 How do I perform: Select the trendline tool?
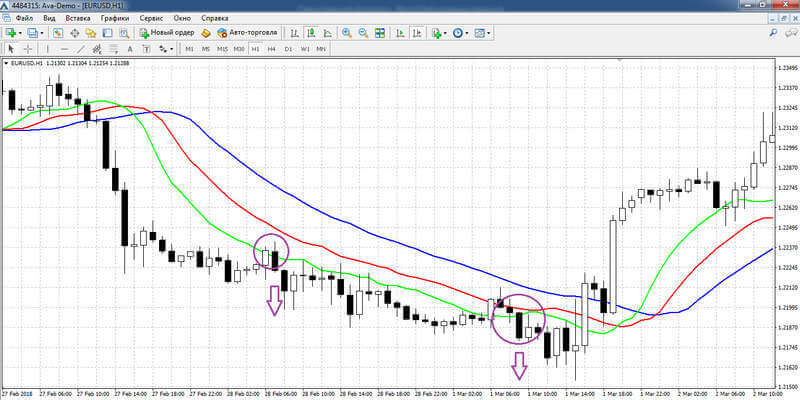(81, 49)
